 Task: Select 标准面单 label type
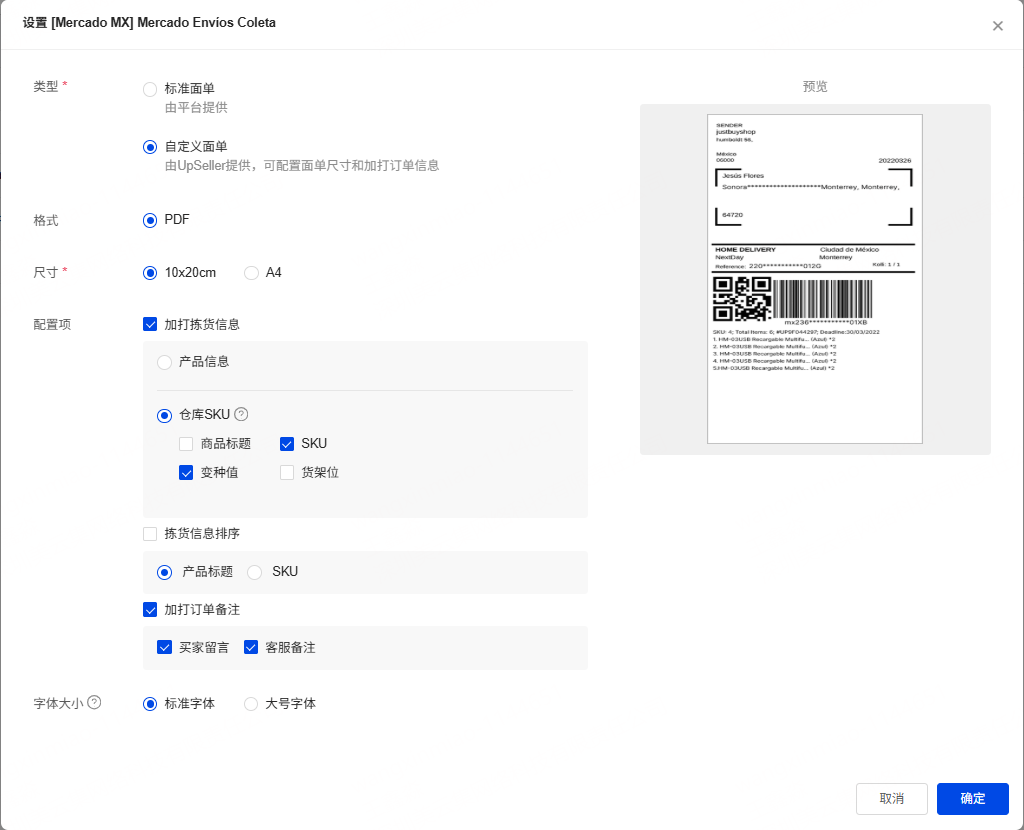[x=150, y=89]
